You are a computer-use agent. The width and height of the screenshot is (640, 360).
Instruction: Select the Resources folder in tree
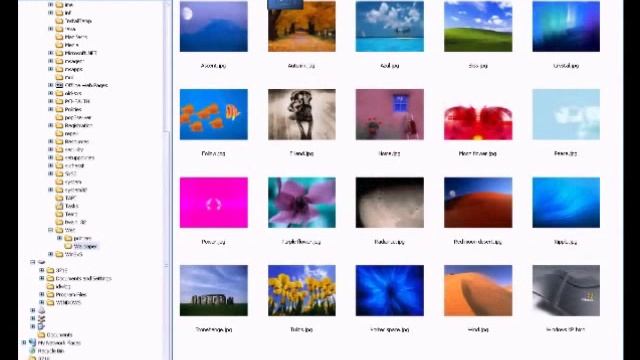pos(76,141)
